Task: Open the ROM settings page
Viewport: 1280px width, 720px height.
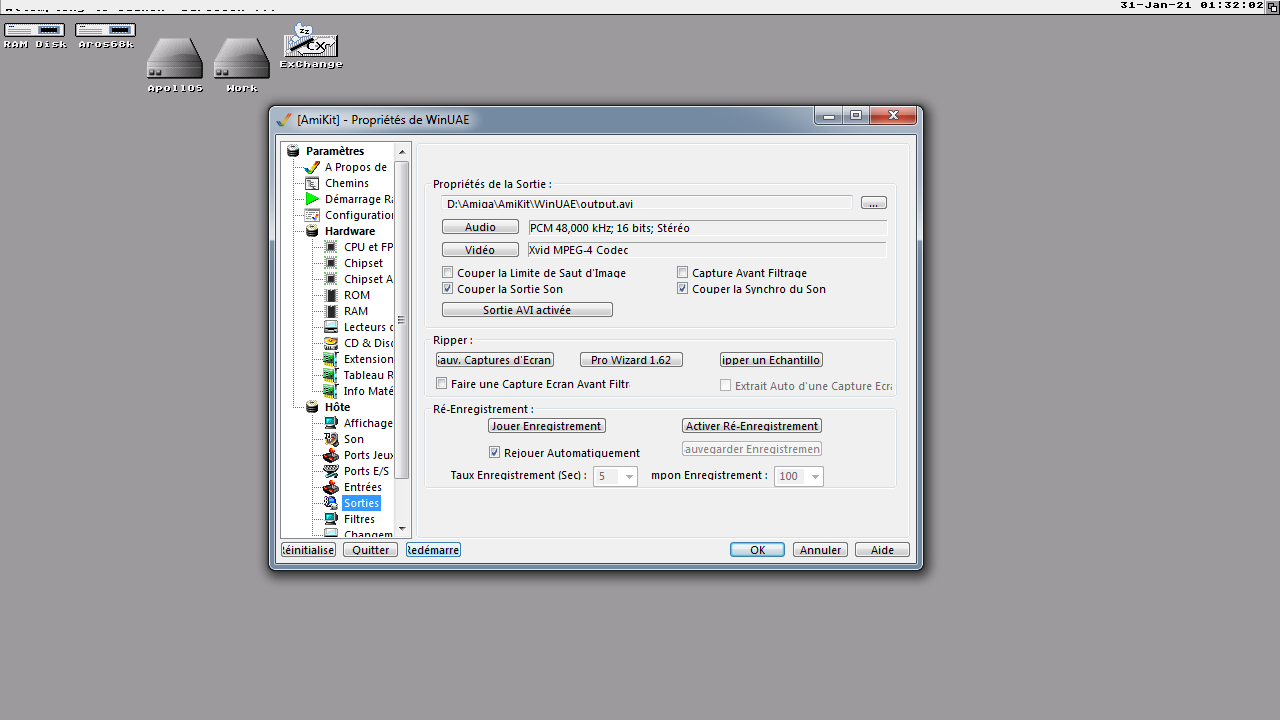Action: pyautogui.click(x=357, y=295)
